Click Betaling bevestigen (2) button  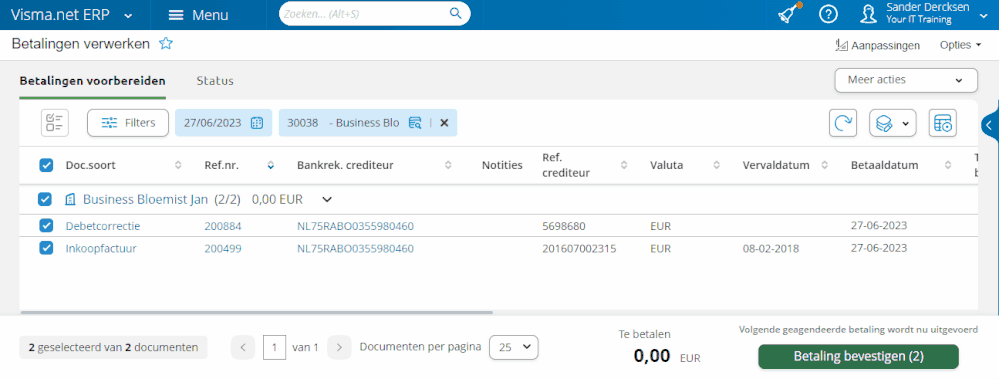pyautogui.click(x=858, y=356)
